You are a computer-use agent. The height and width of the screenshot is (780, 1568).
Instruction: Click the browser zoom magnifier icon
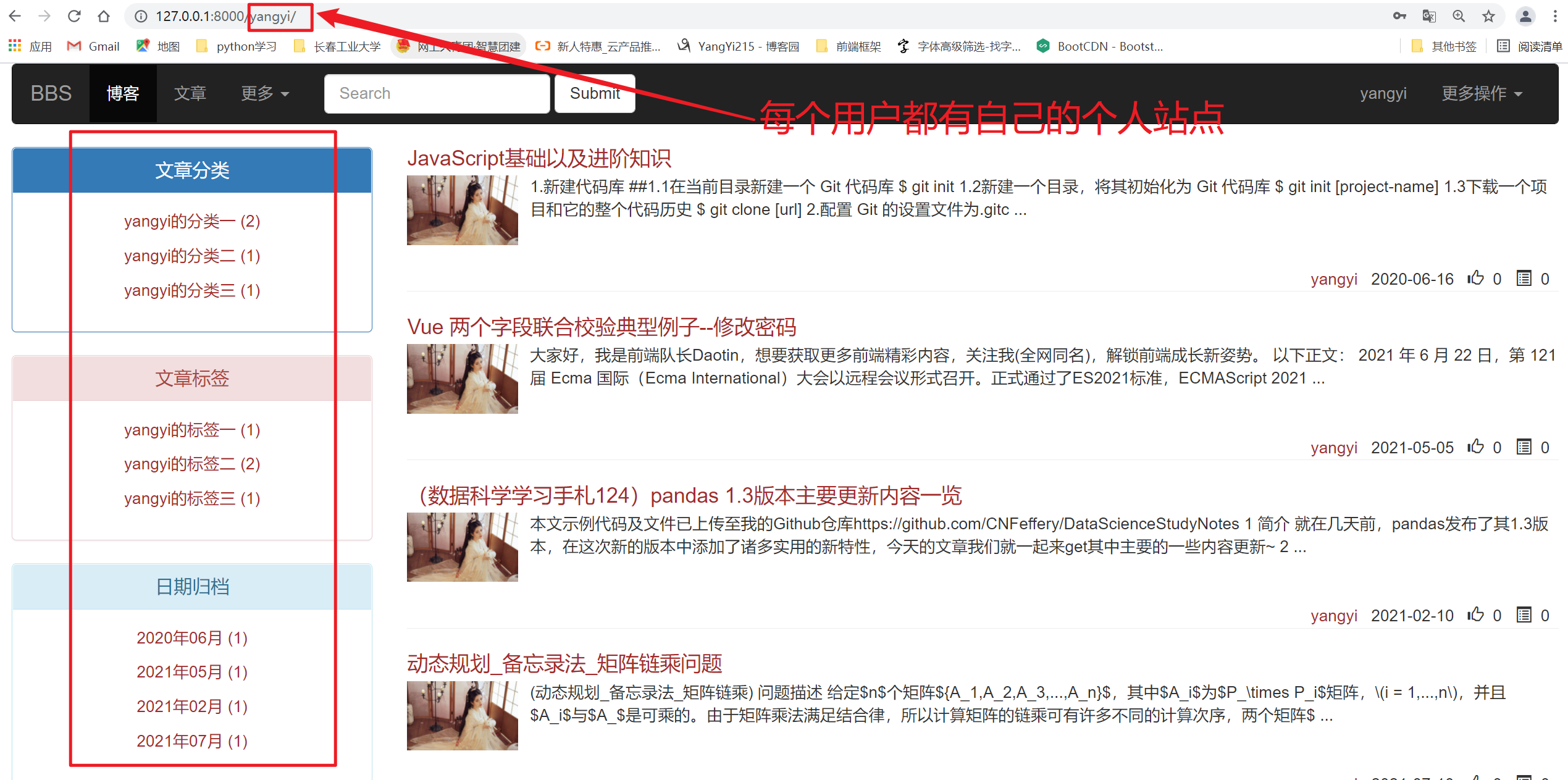[x=1459, y=16]
